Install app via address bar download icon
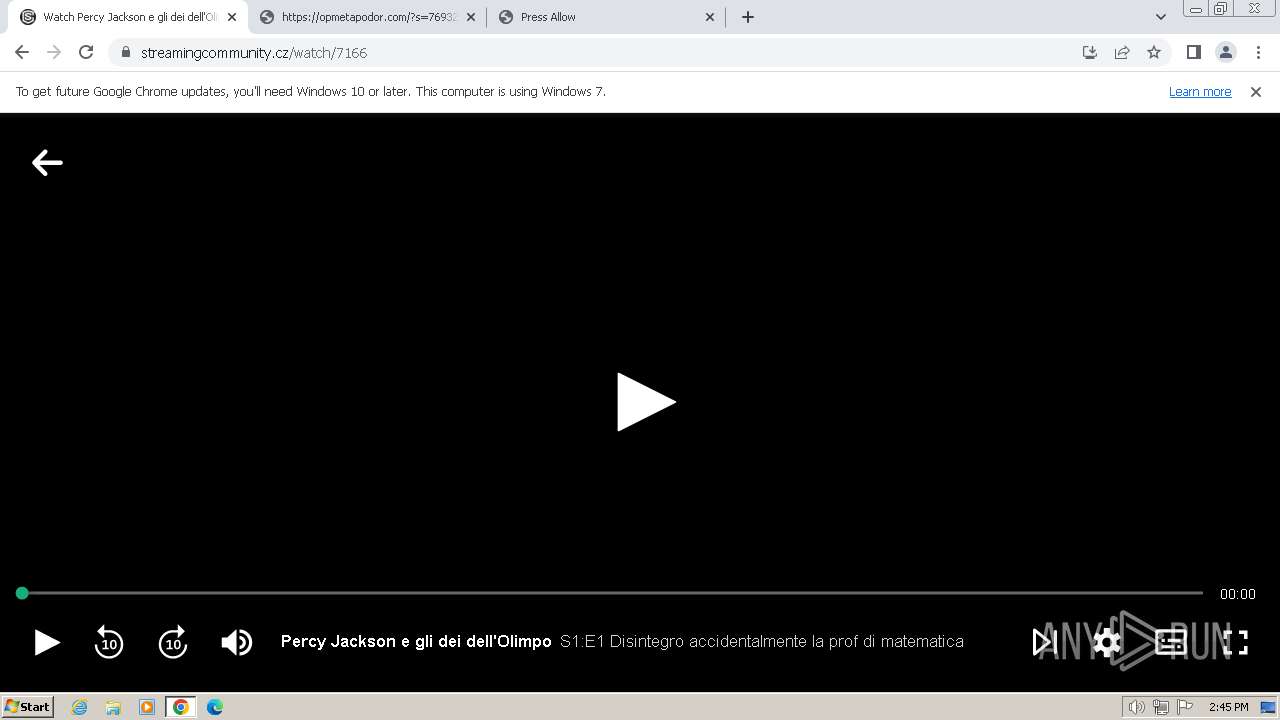The width and height of the screenshot is (1280, 720). (1090, 52)
